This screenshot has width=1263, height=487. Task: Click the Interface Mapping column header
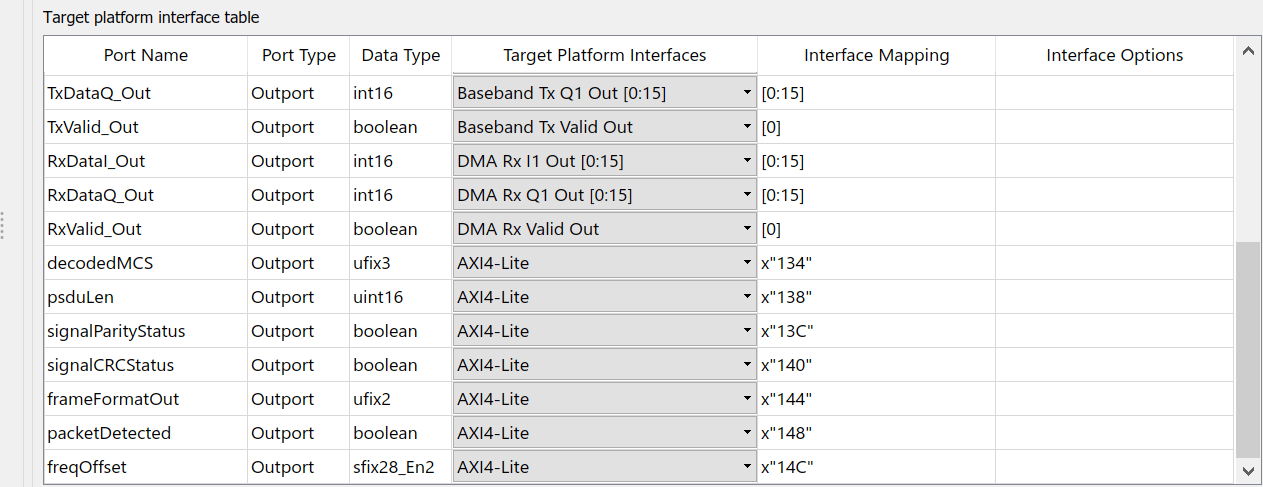(876, 56)
